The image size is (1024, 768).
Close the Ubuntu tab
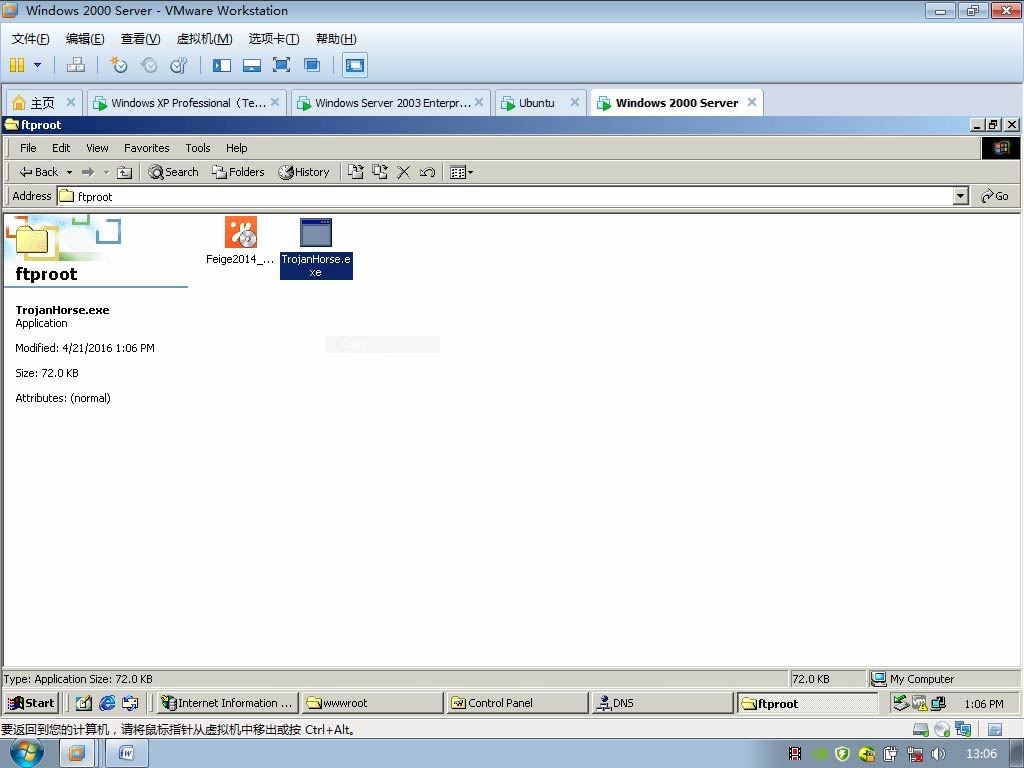[x=575, y=102]
